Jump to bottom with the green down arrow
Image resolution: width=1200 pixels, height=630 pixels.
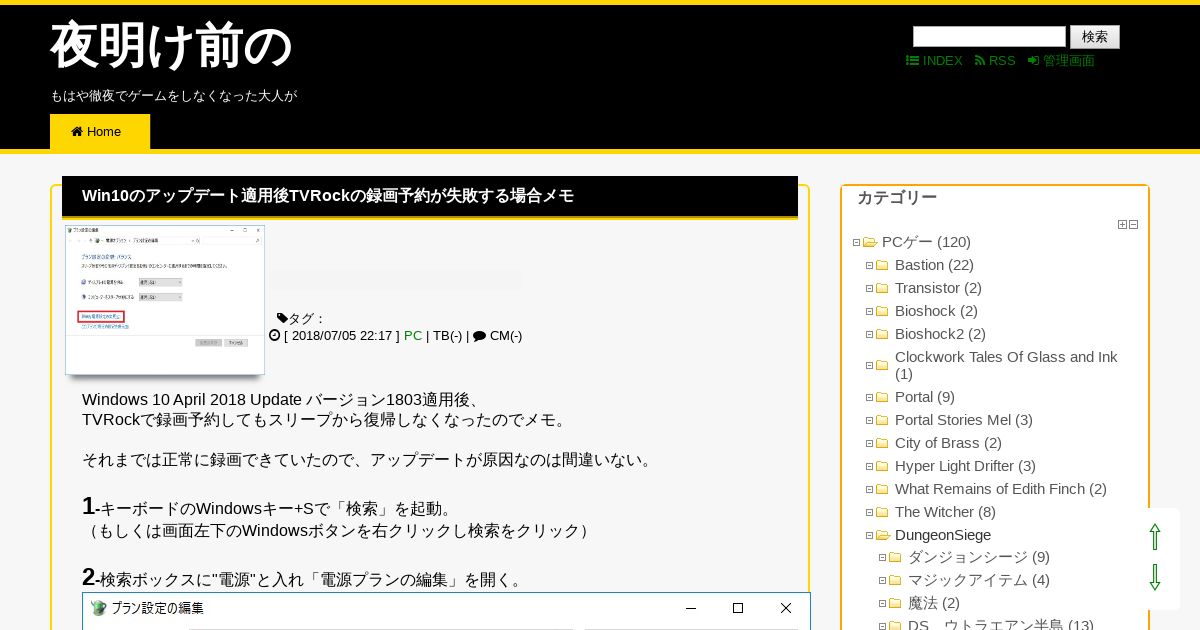coord(1155,577)
